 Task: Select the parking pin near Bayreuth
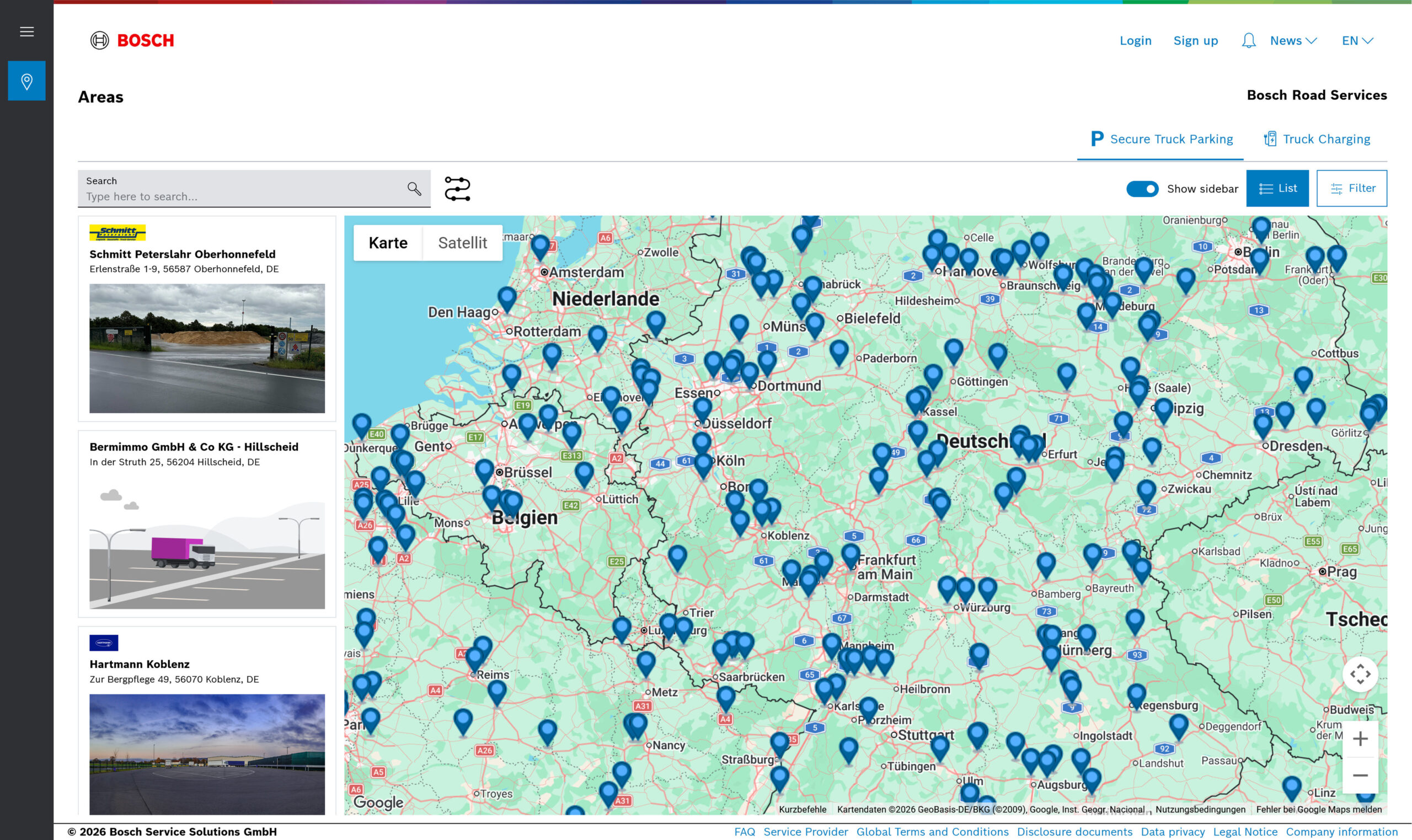click(x=1092, y=557)
